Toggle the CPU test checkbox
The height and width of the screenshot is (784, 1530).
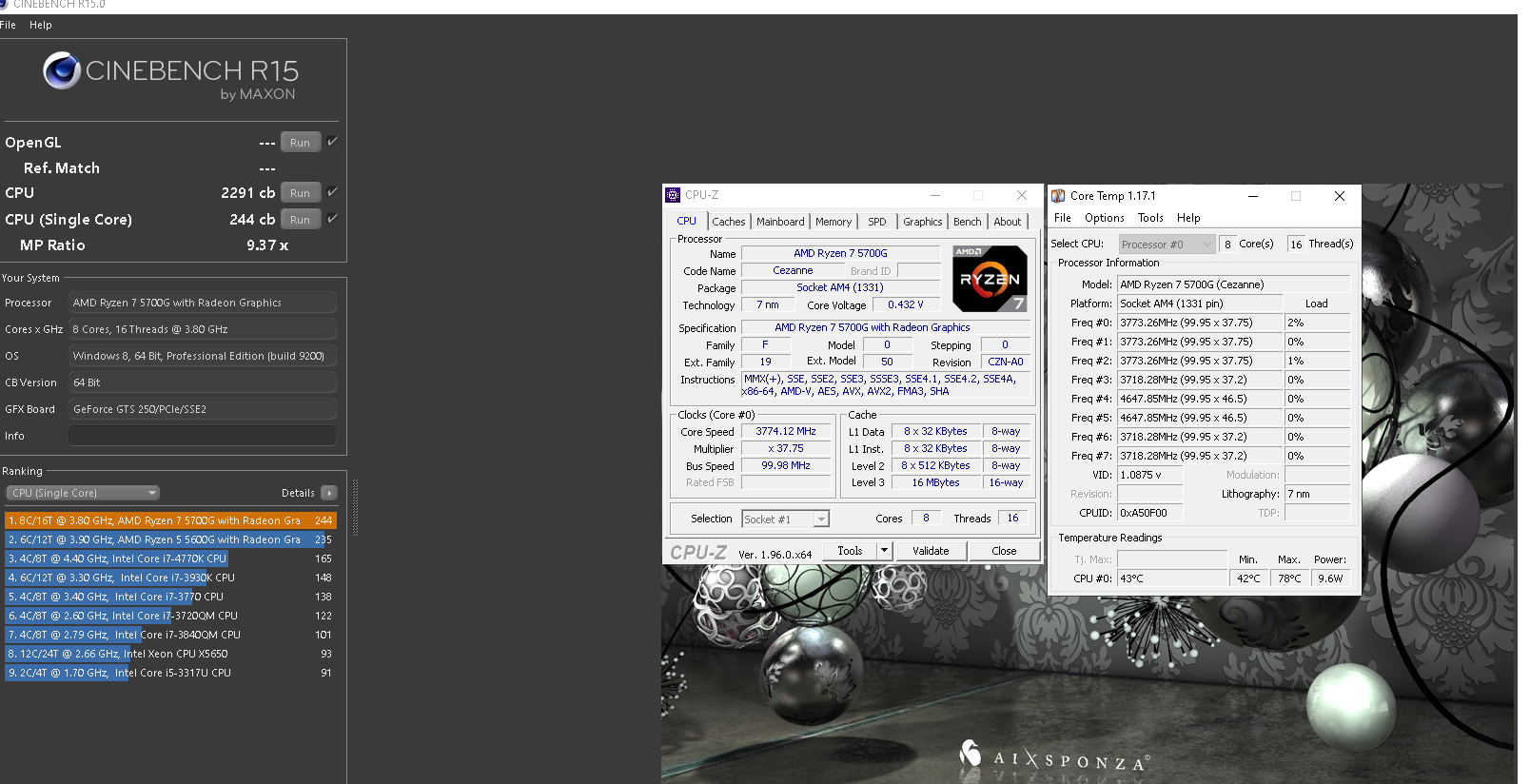[x=332, y=192]
